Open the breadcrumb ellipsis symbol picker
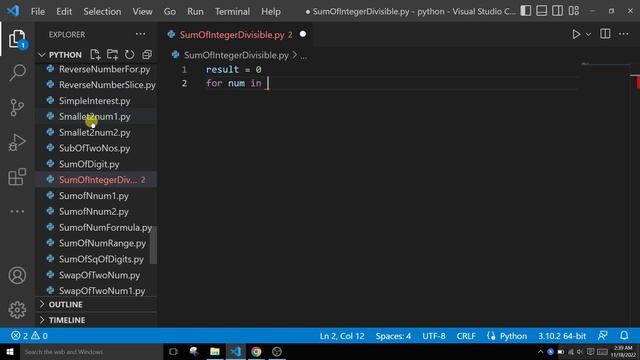This screenshot has width=640, height=360. (304, 56)
